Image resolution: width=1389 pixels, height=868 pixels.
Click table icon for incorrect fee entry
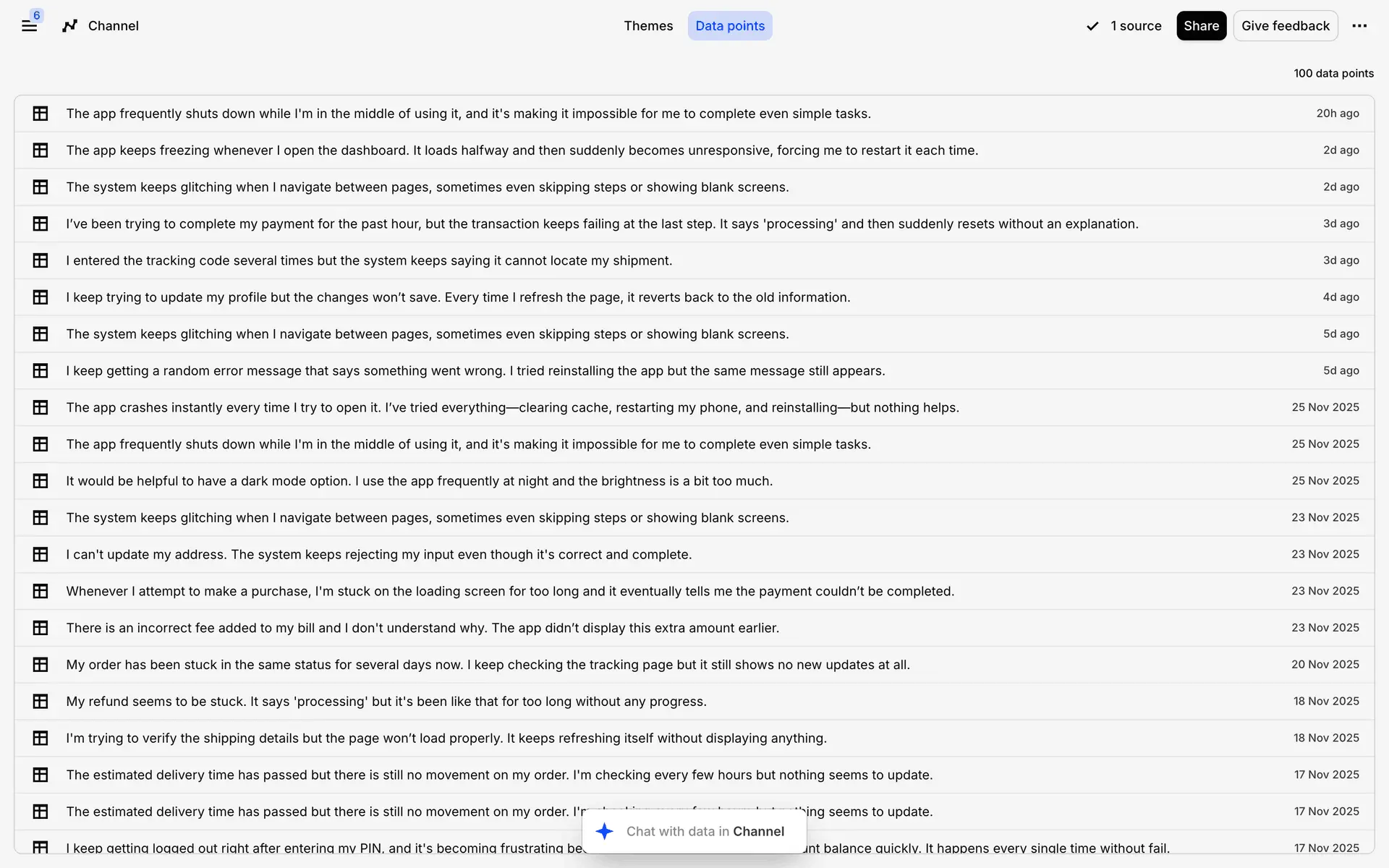pos(41,628)
